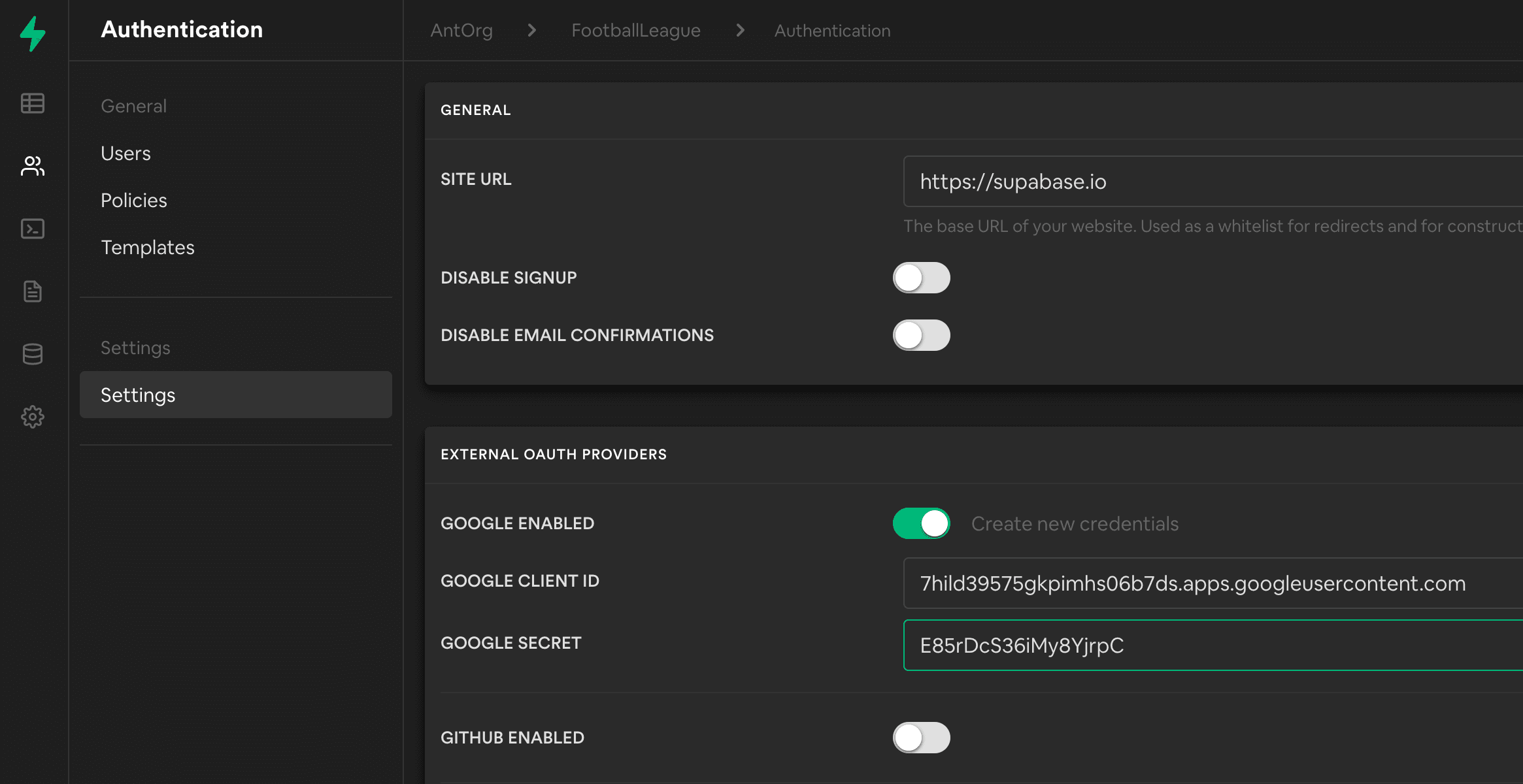
Task: Enable the GitHub OAuth provider toggle
Action: (920, 738)
